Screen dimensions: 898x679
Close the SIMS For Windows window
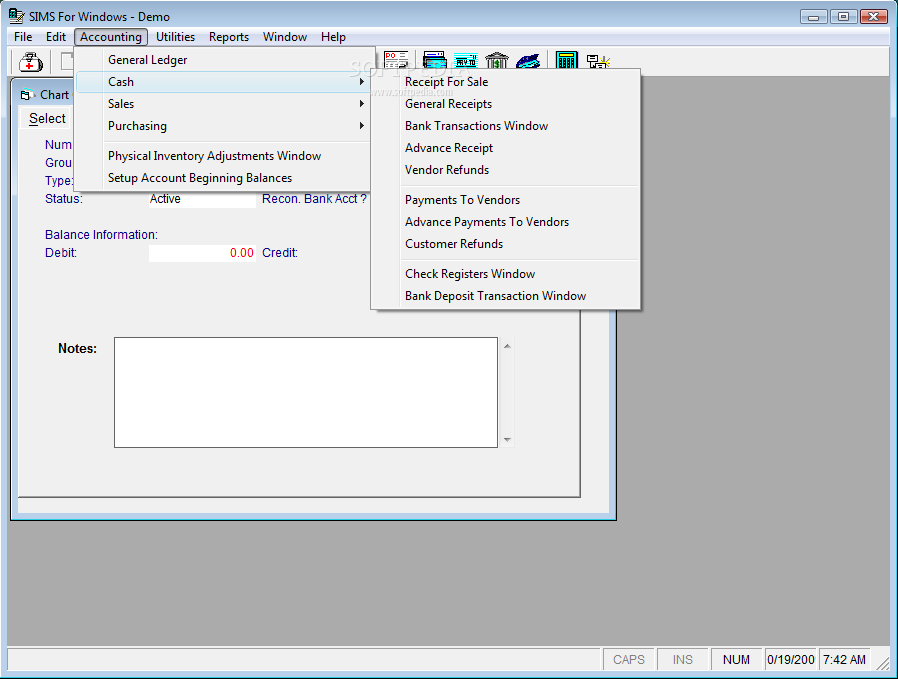(874, 17)
